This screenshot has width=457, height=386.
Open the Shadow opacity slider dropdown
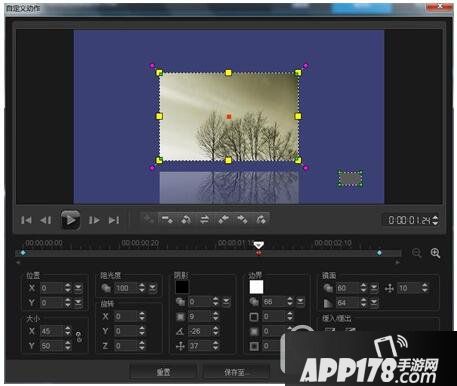coord(226,302)
